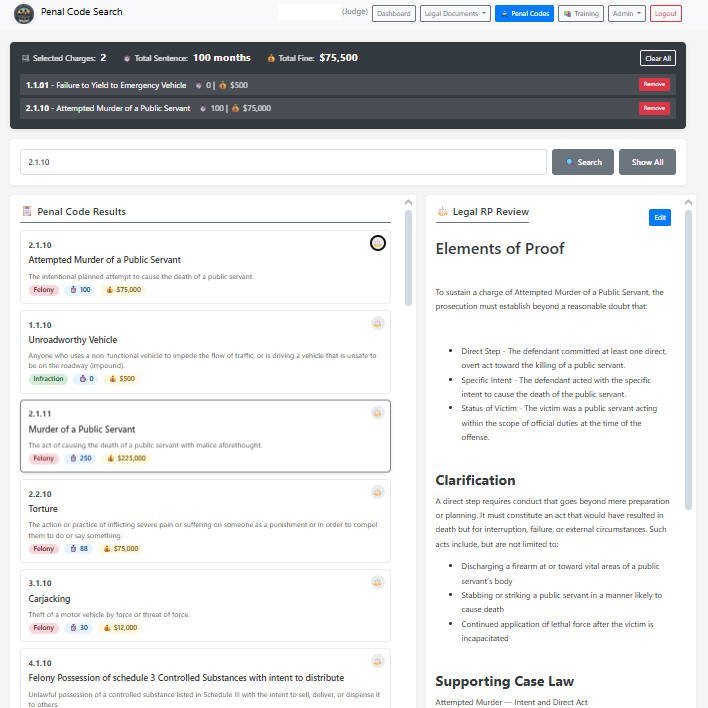
Task: Click the Clarification heading
Action: click(x=475, y=480)
